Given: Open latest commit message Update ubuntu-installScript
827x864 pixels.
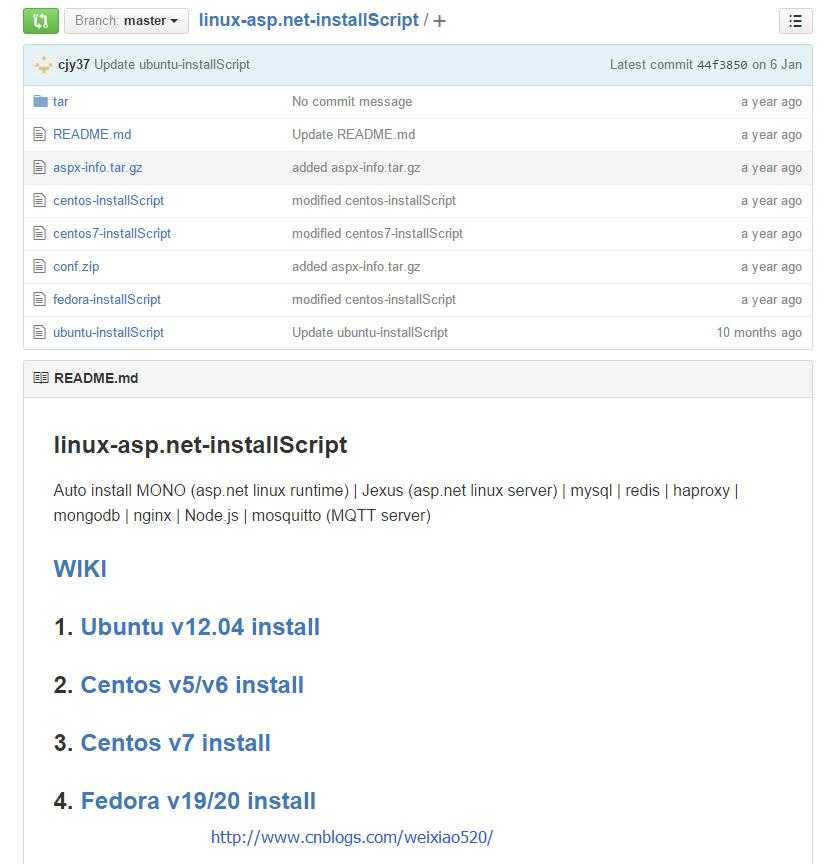Looking at the screenshot, I should click(x=172, y=64).
